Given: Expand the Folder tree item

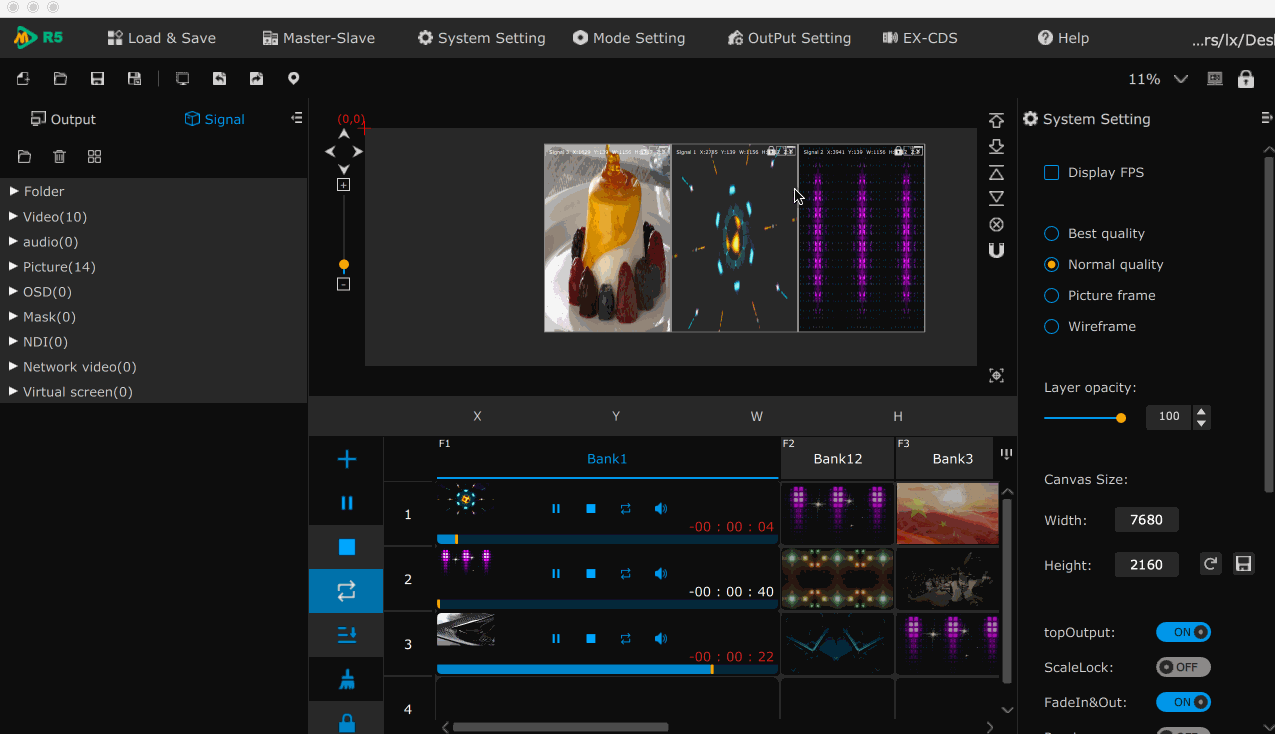Looking at the screenshot, I should 14,191.
